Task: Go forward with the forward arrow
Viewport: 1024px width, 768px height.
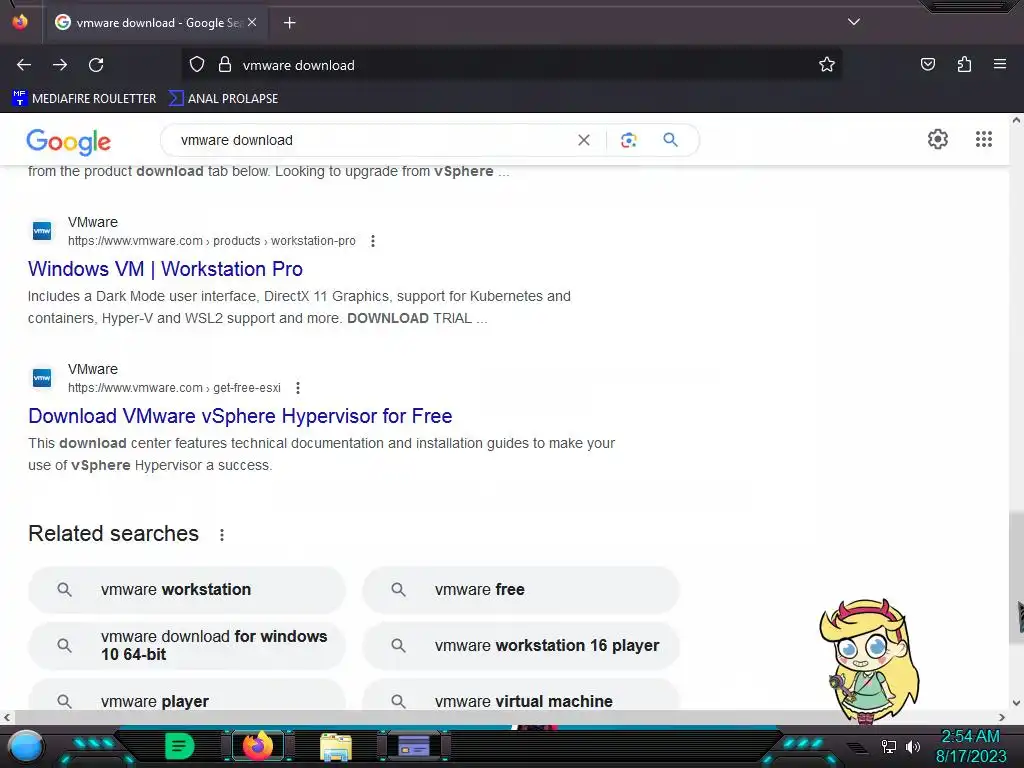Action: pos(60,65)
